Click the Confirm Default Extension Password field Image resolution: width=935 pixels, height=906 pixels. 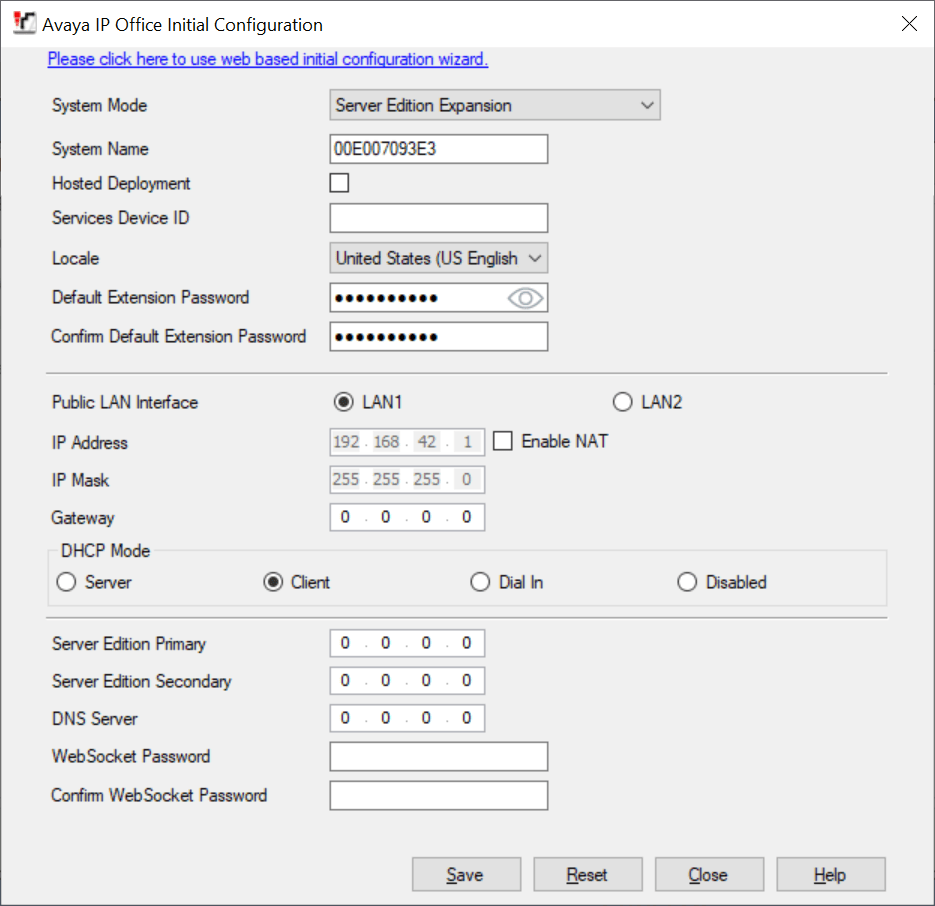pos(439,337)
